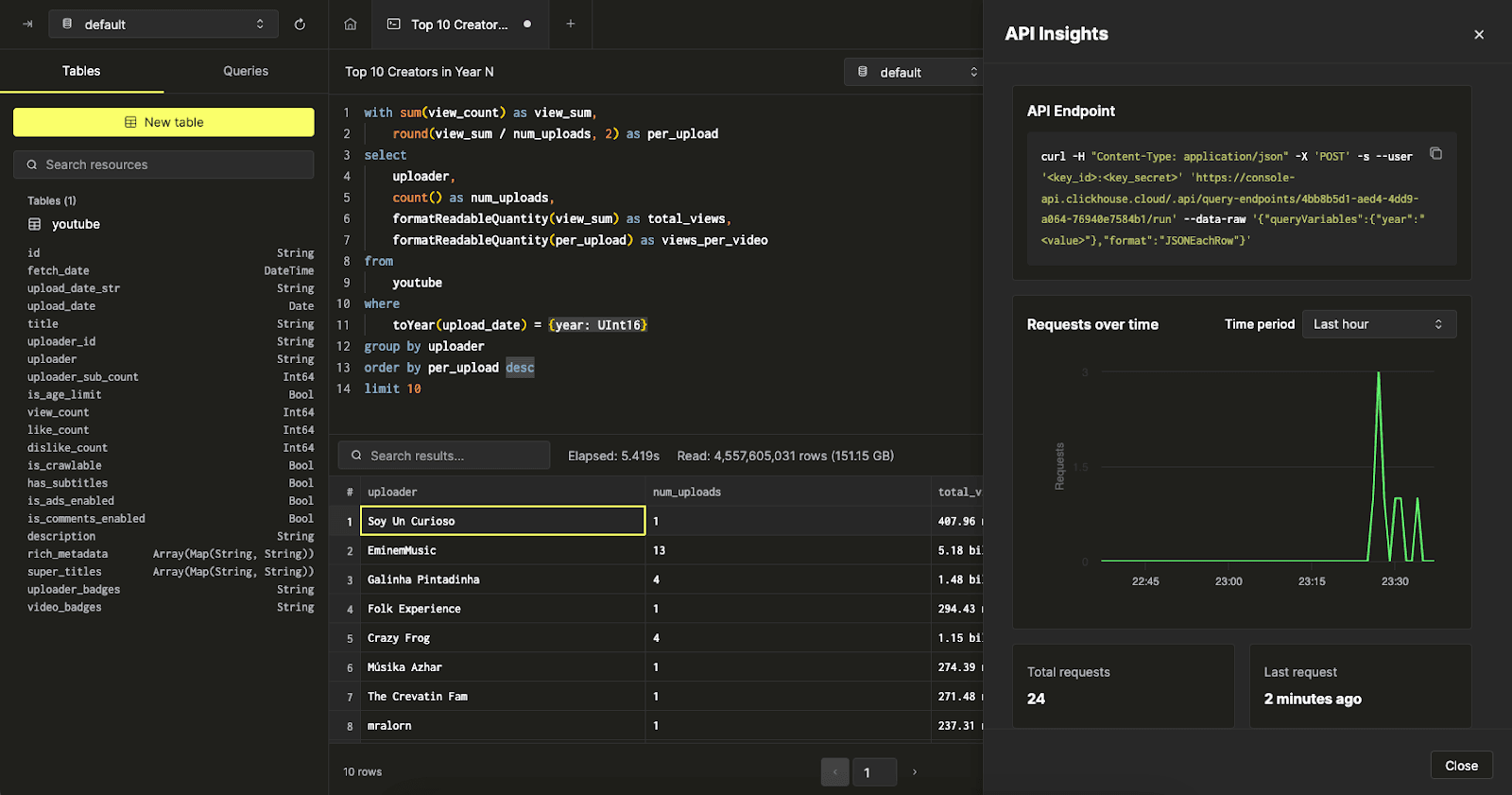The height and width of the screenshot is (795, 1512).
Task: Click the refresh icon beside database selector
Action: tap(300, 25)
